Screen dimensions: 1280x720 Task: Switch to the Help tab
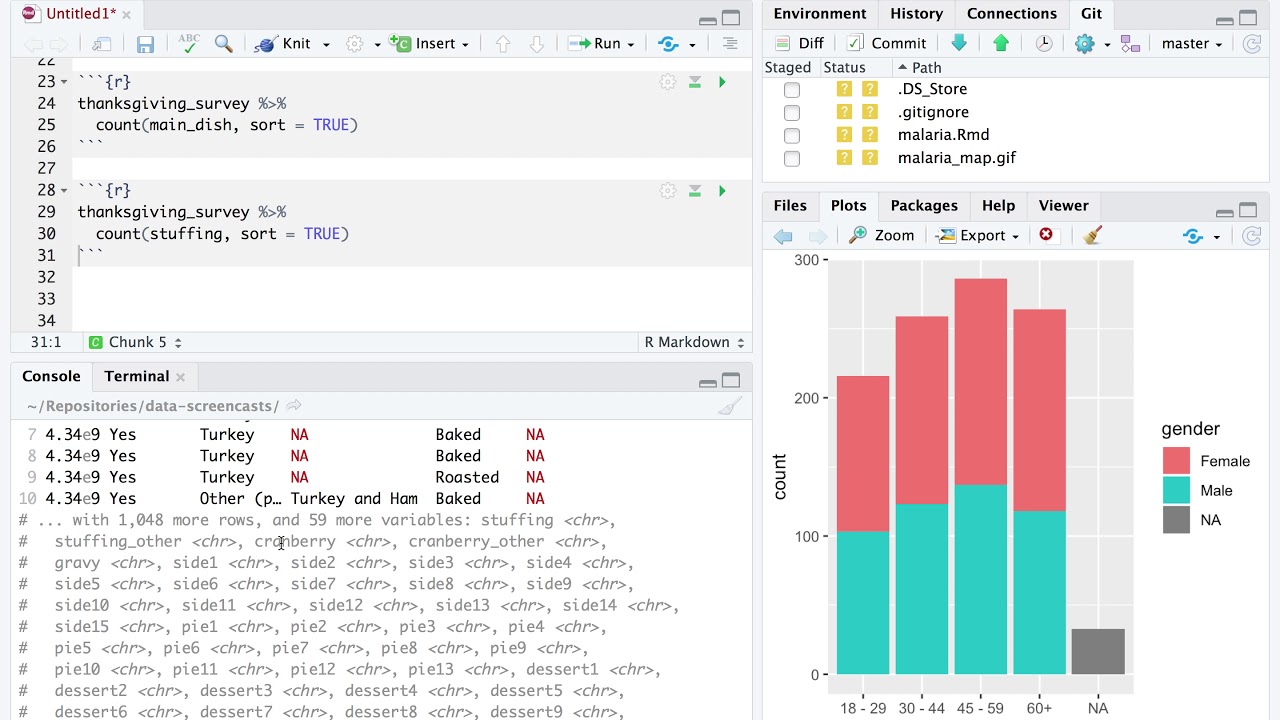[x=998, y=205]
